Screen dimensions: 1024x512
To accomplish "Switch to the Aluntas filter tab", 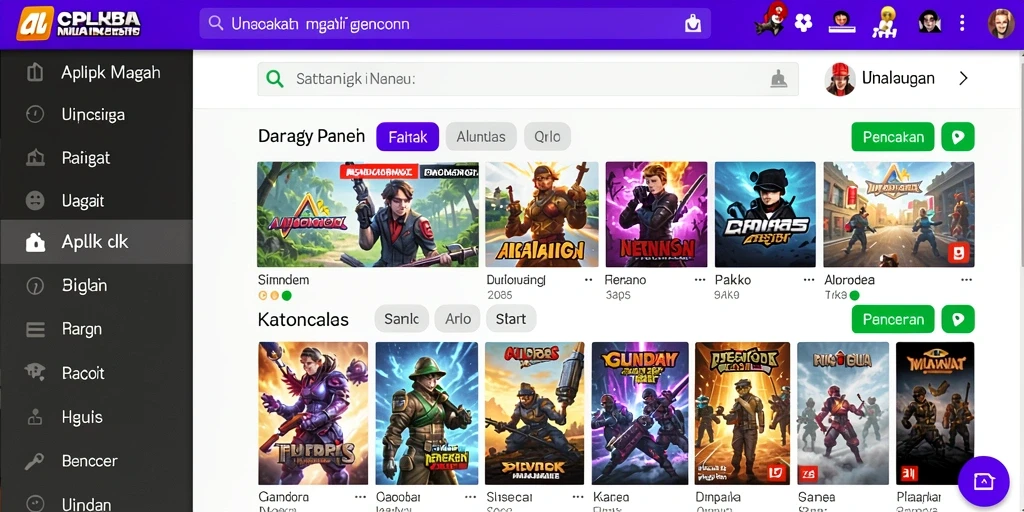I will coord(481,137).
